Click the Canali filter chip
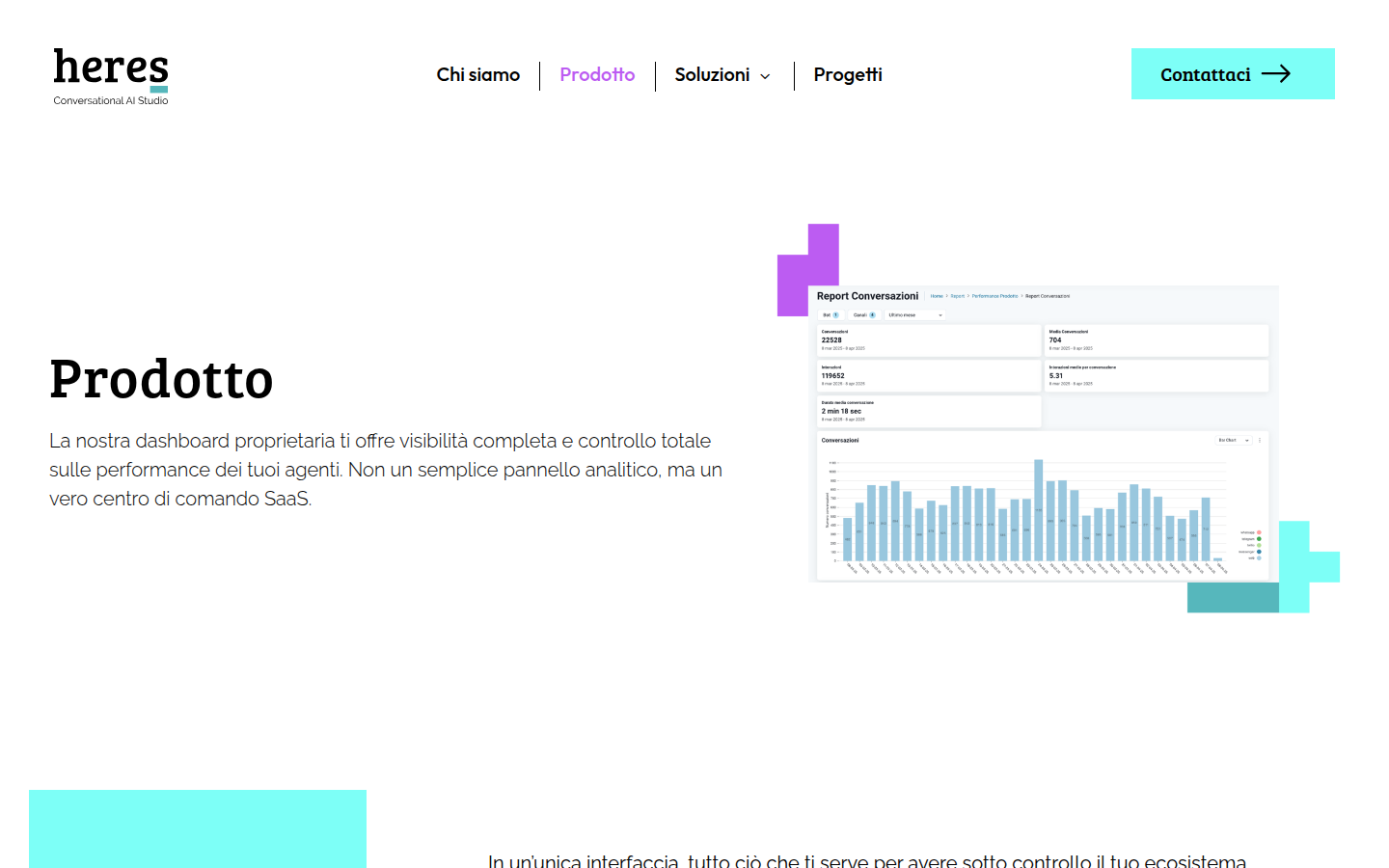 [863, 315]
